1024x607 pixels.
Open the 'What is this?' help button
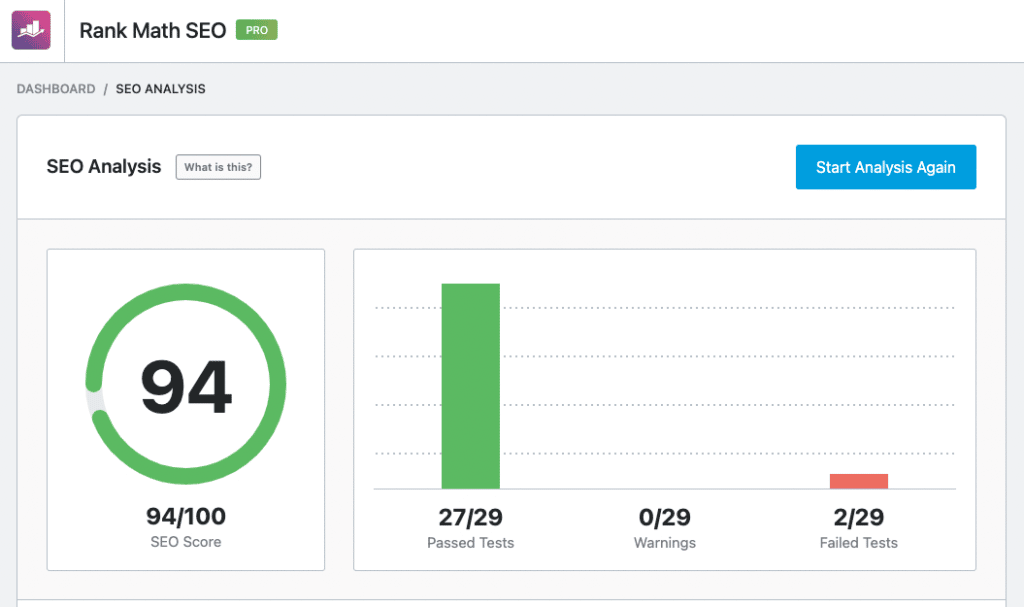[218, 167]
